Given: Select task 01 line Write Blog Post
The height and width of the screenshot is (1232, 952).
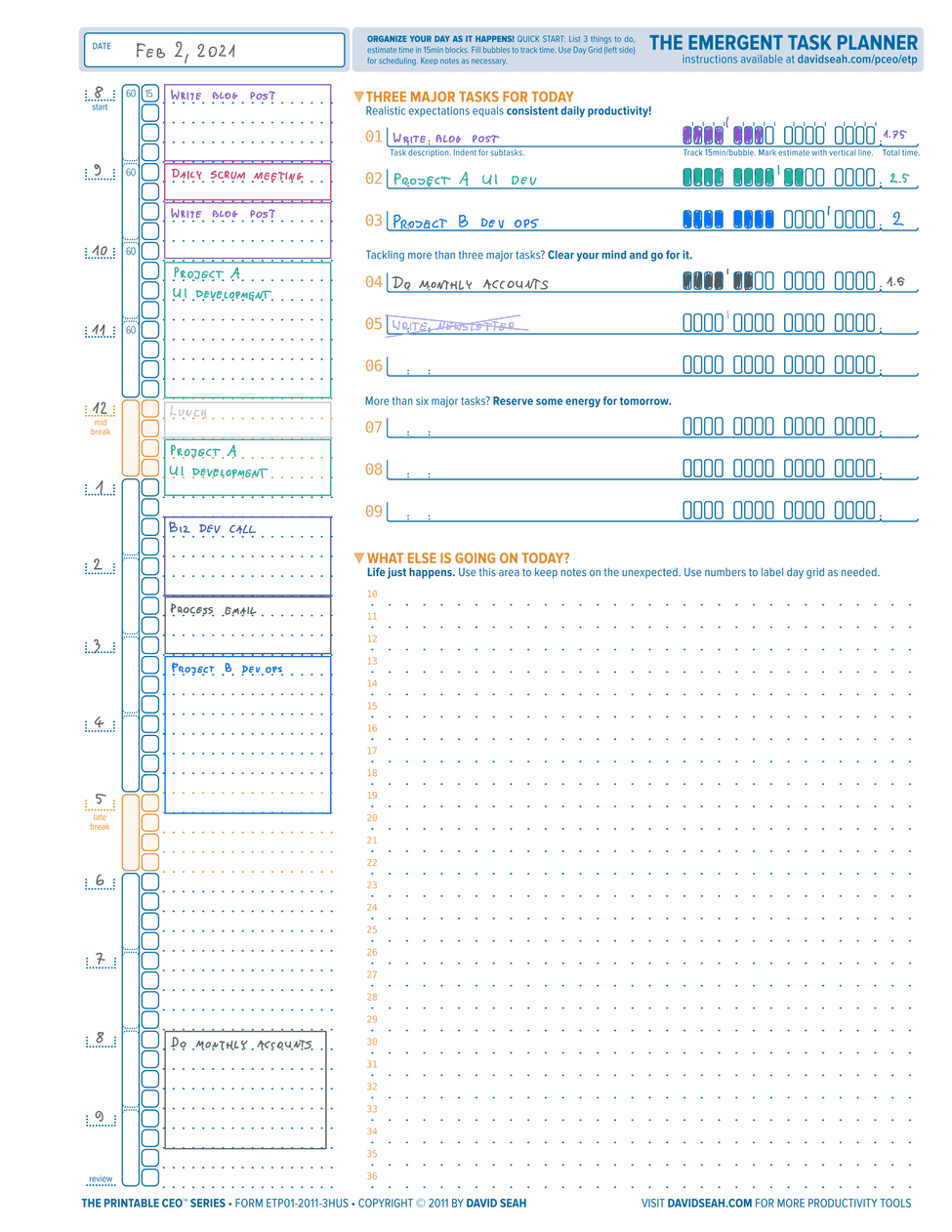Looking at the screenshot, I should [533, 138].
